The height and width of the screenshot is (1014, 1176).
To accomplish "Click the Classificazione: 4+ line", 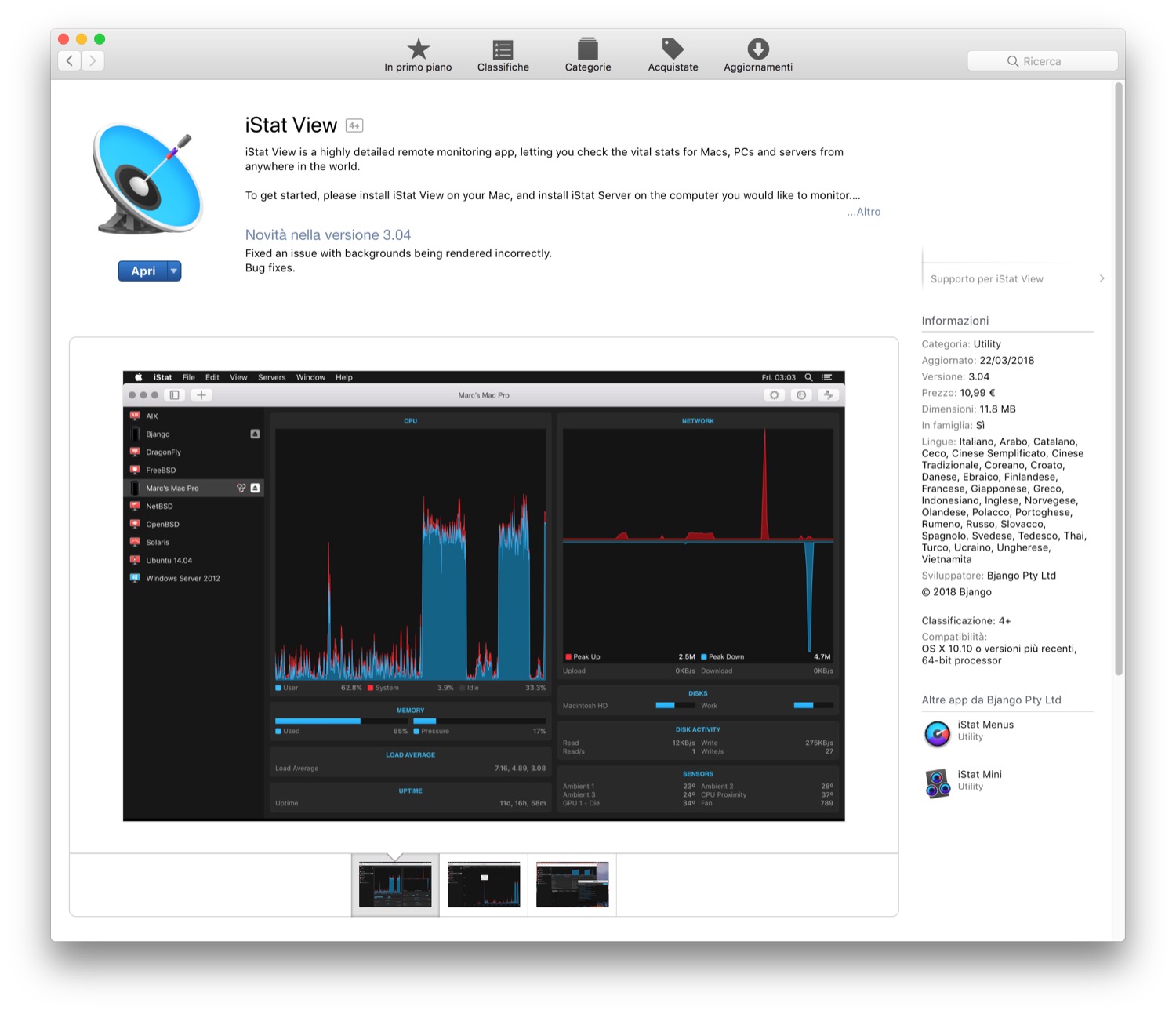I will (966, 621).
